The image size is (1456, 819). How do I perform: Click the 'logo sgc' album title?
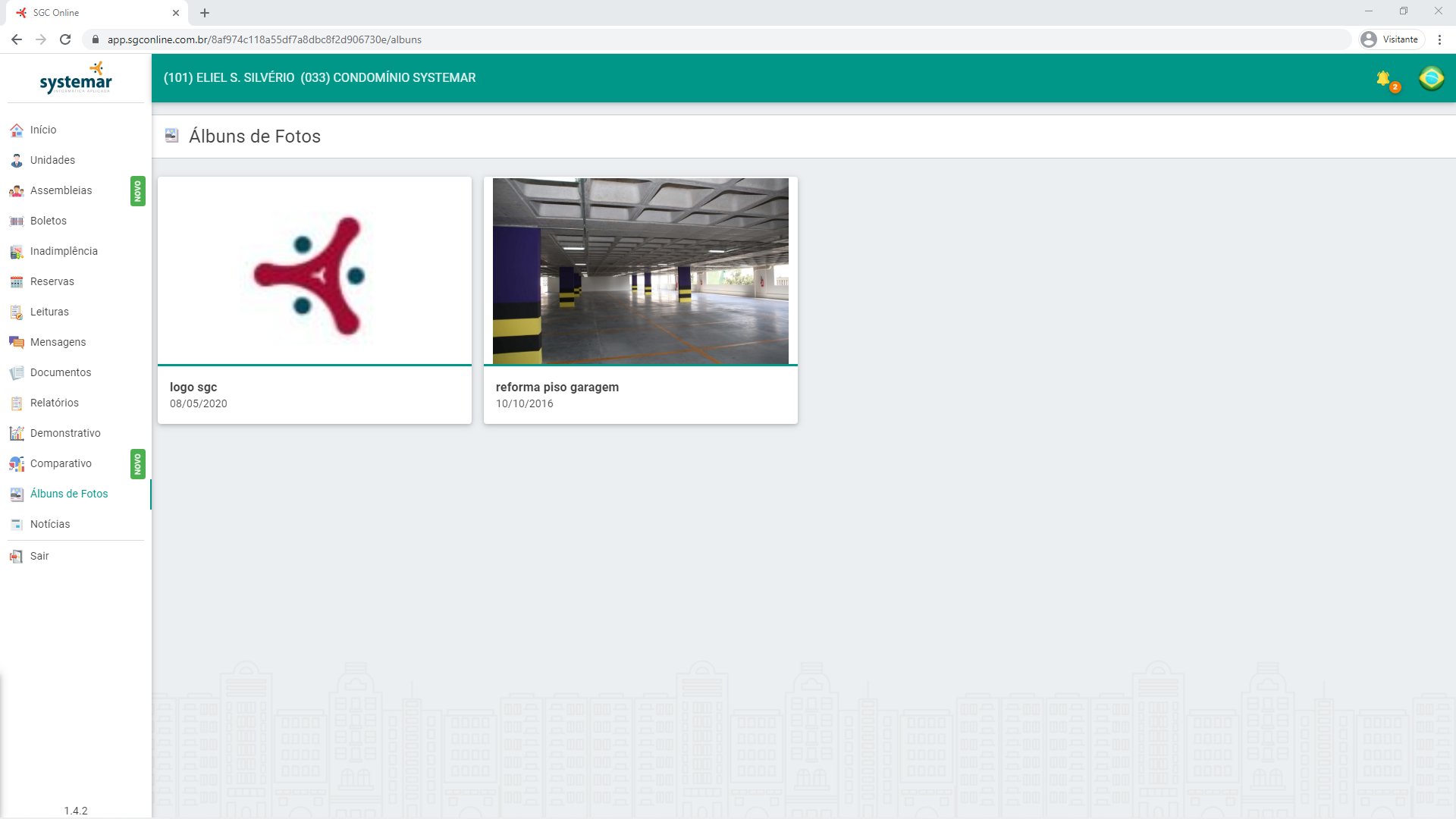click(x=193, y=387)
